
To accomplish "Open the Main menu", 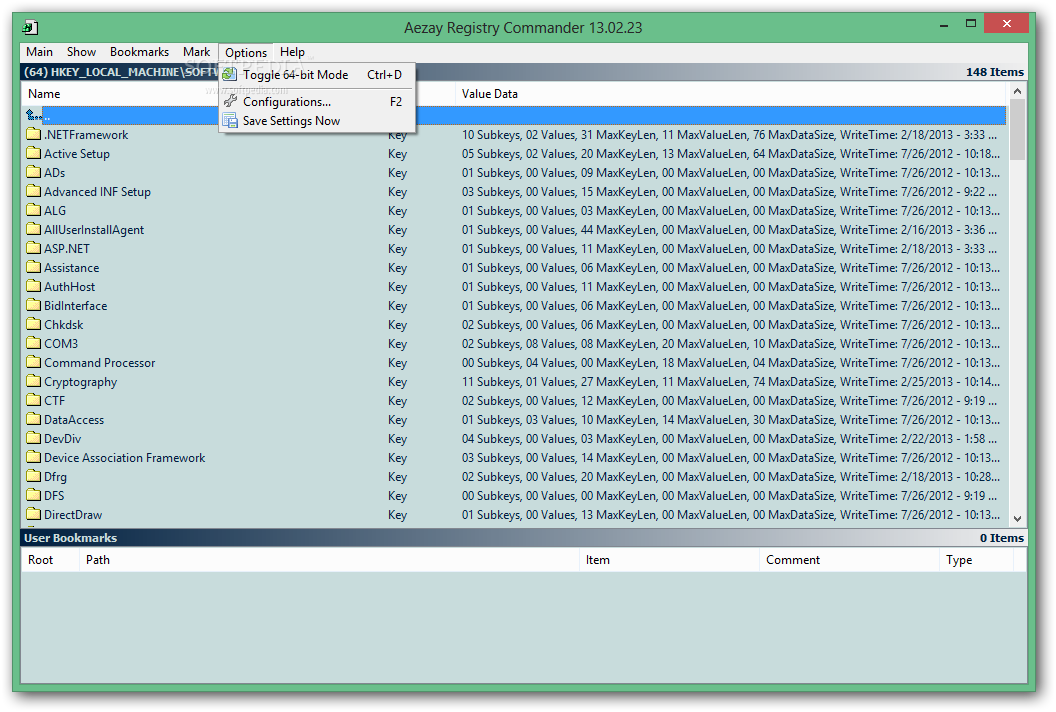I will pos(40,52).
